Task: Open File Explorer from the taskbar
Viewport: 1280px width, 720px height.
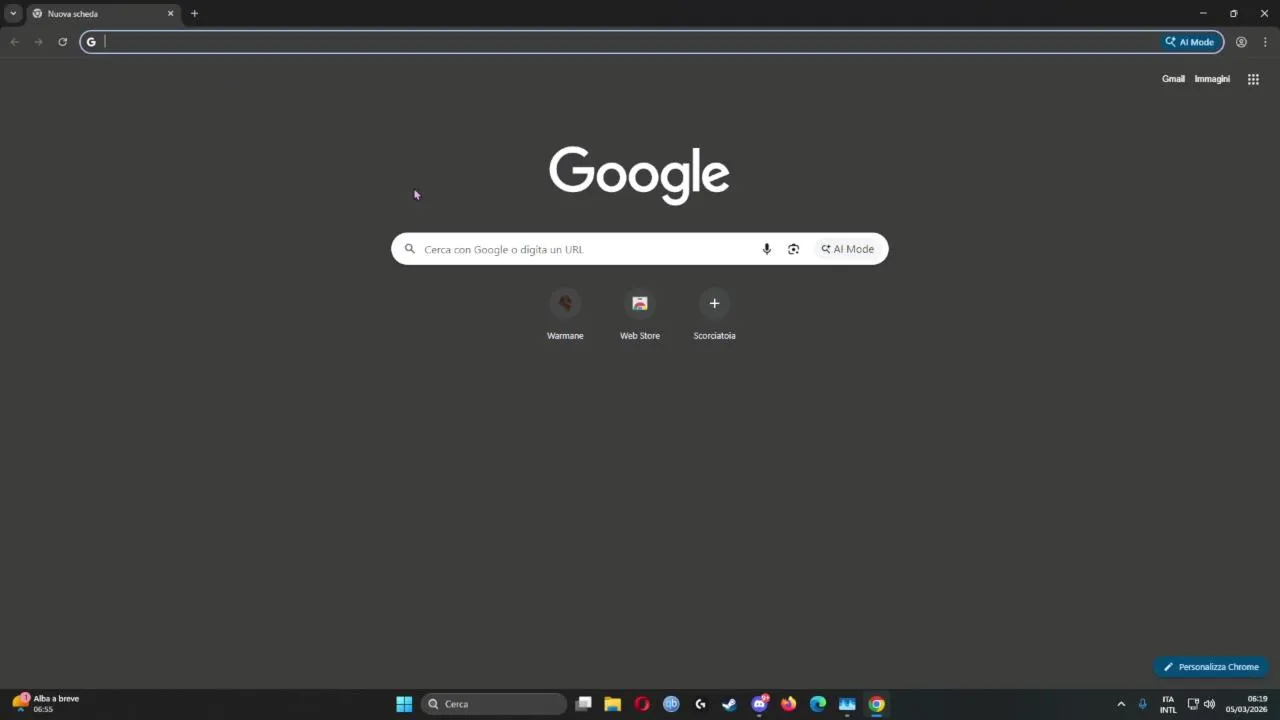Action: tap(613, 704)
